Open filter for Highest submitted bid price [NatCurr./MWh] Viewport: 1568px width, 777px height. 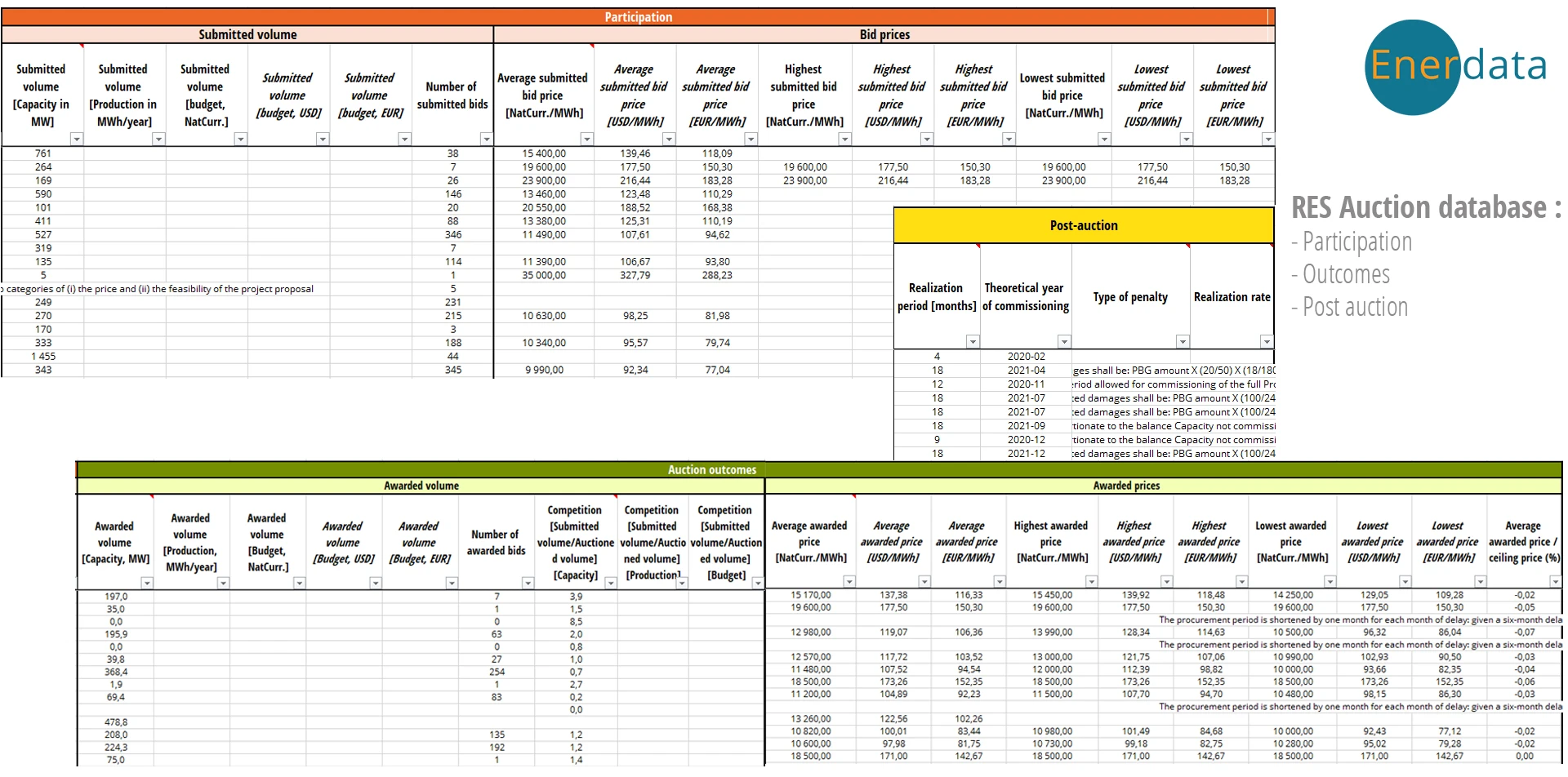844,140
